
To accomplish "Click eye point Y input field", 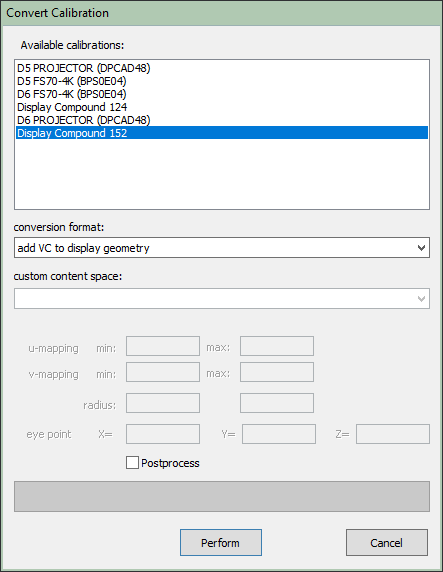I will pos(279,434).
